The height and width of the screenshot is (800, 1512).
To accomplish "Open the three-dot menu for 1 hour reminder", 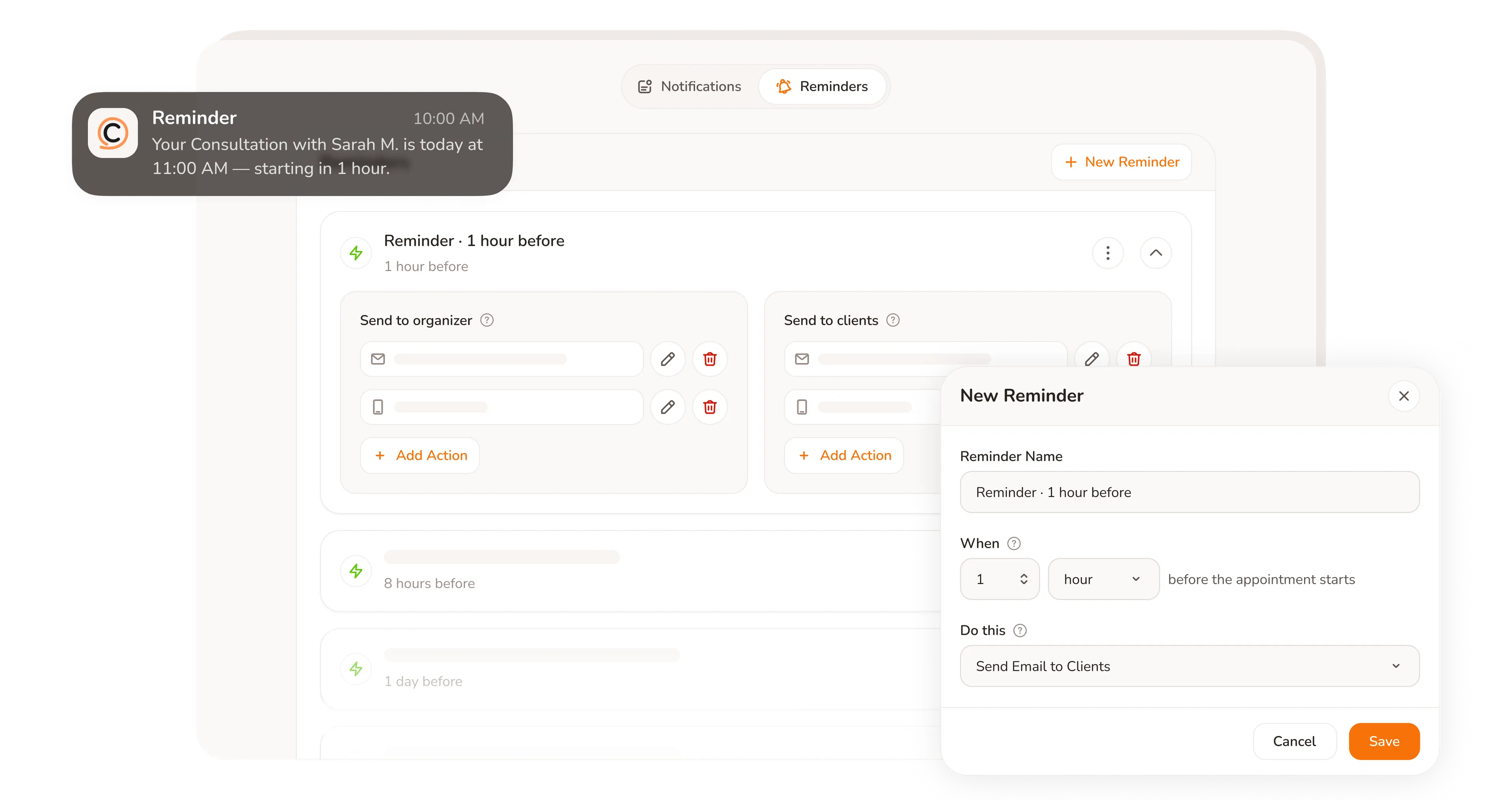I will pyautogui.click(x=1108, y=253).
